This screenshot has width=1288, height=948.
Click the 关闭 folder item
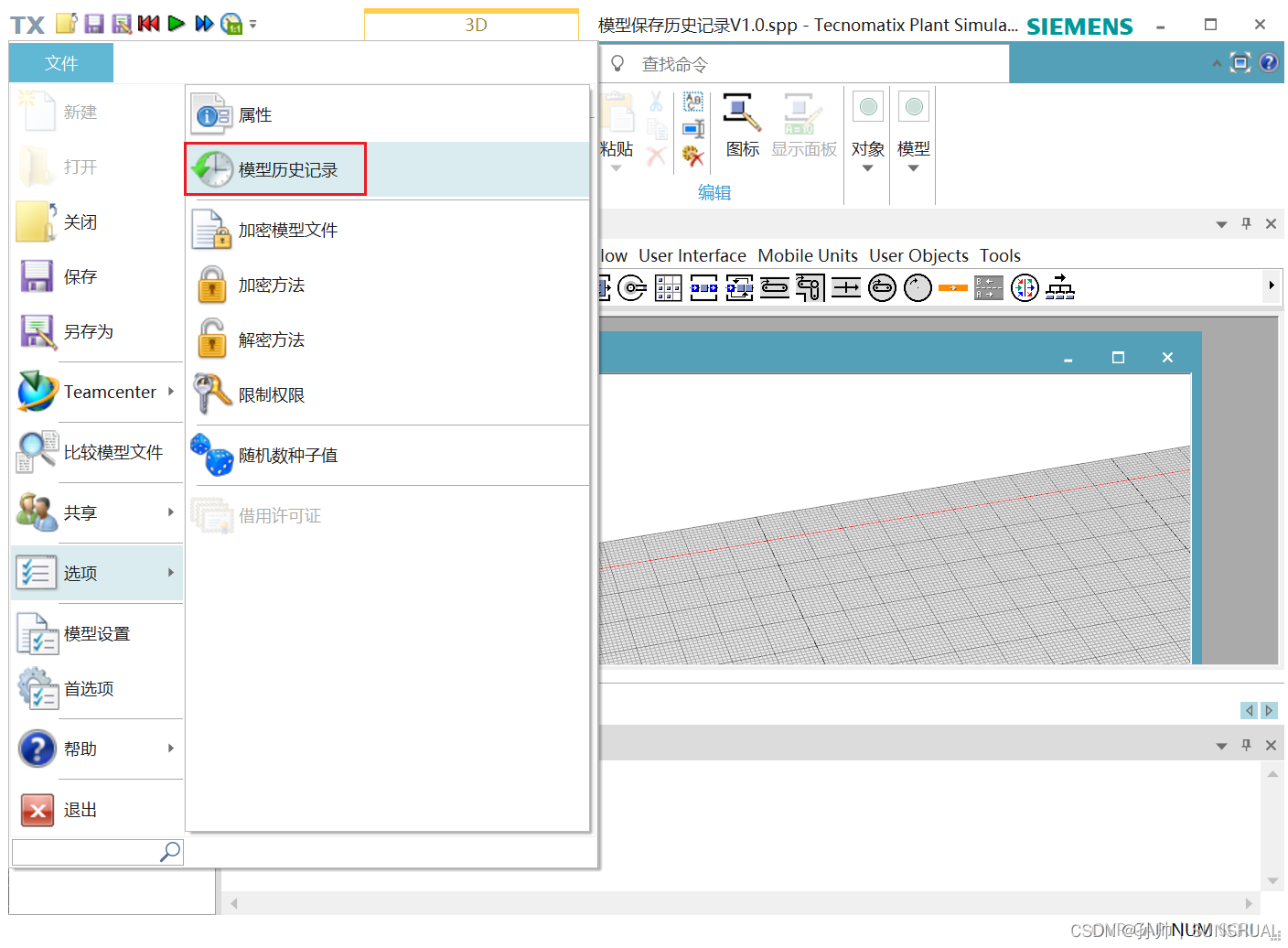[x=97, y=221]
